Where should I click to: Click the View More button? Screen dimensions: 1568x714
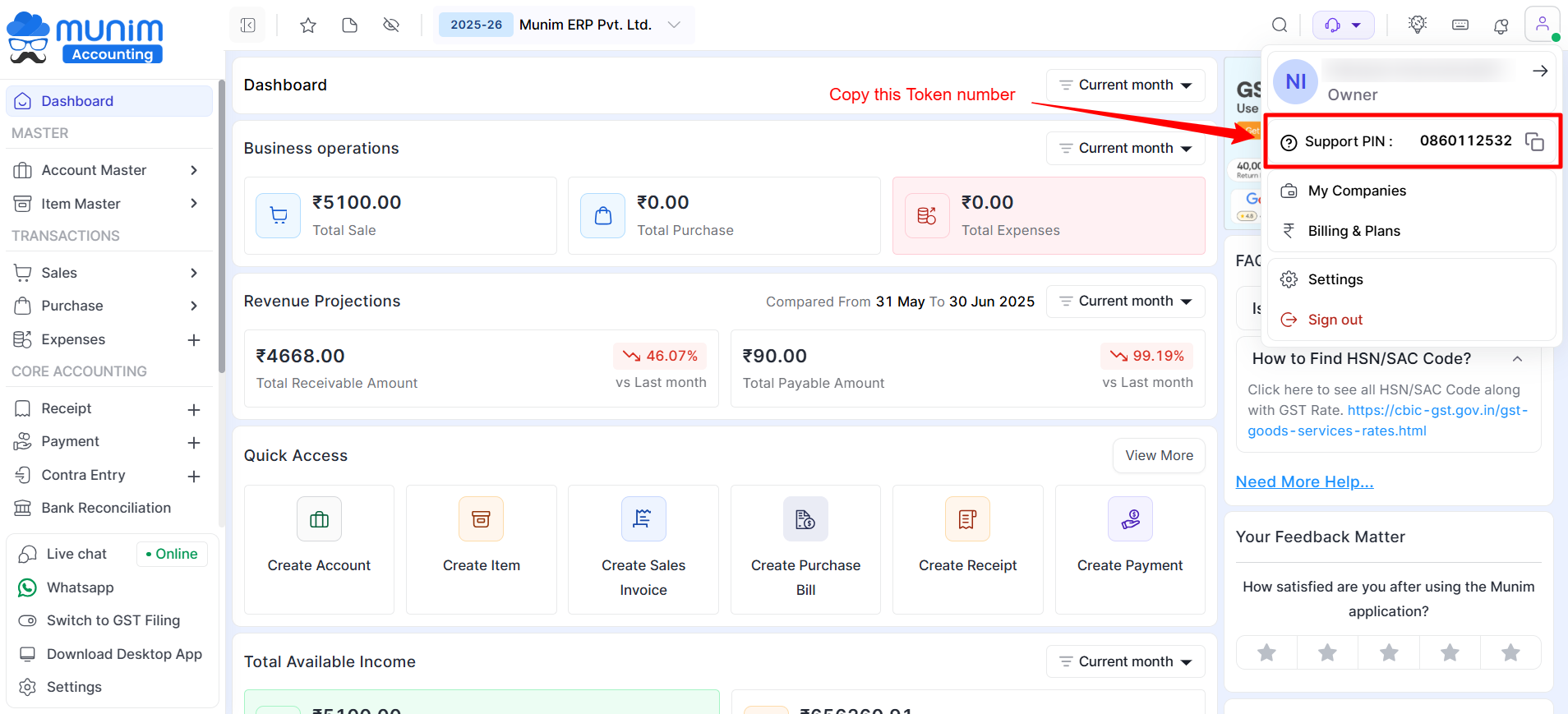coord(1159,455)
